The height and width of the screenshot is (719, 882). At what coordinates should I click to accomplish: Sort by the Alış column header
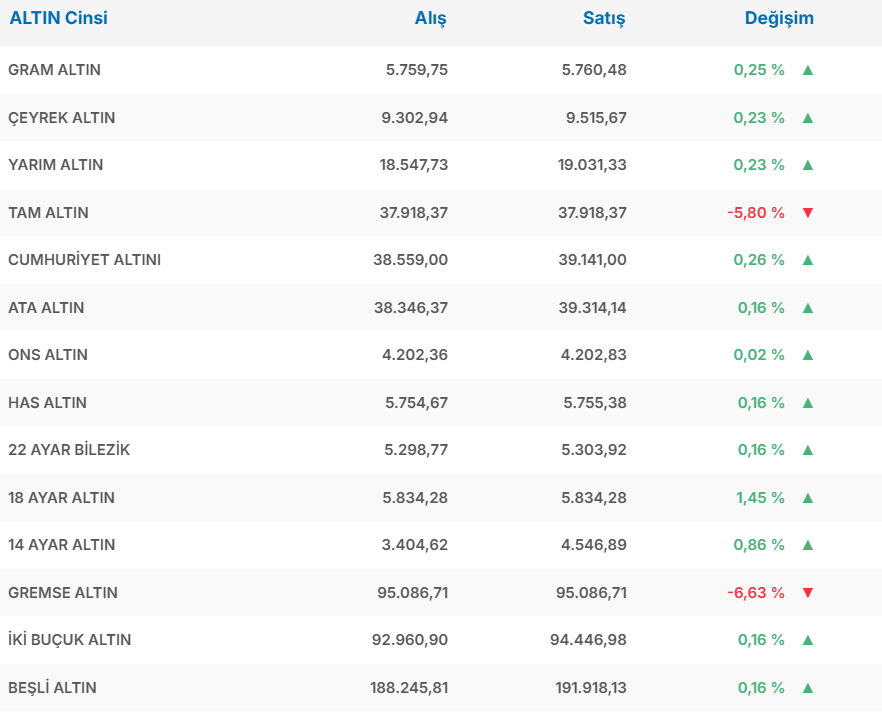[x=430, y=18]
